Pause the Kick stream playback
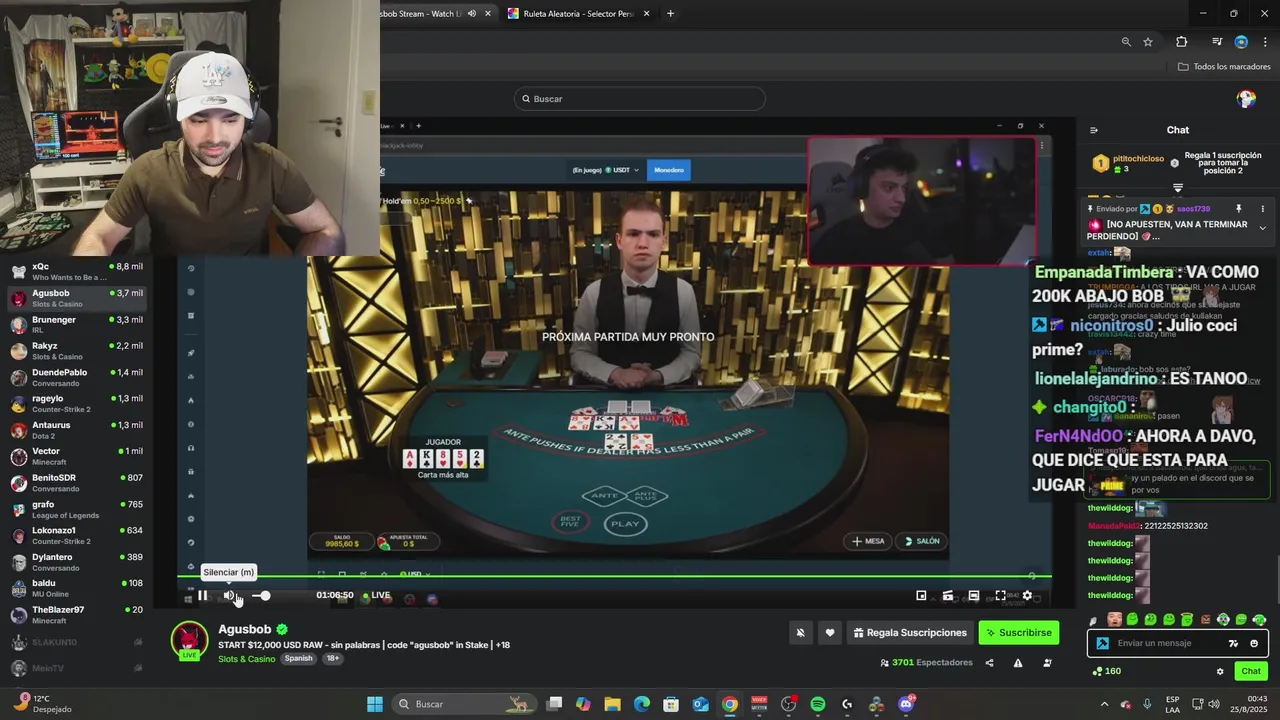Viewport: 1280px width, 720px height. click(x=203, y=596)
